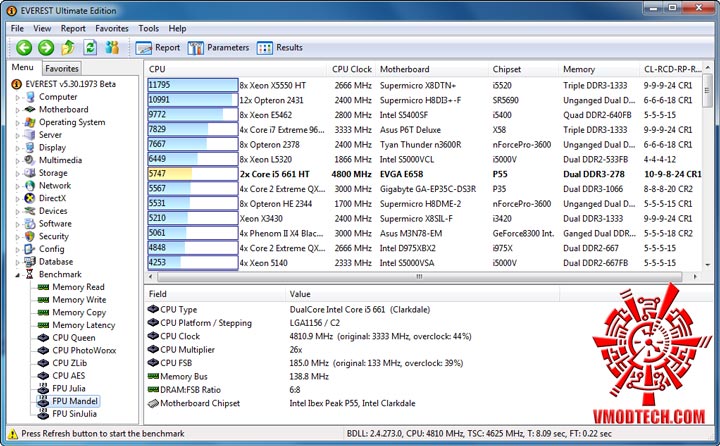Open the View menu
This screenshot has height=446, width=720.
(x=42, y=28)
